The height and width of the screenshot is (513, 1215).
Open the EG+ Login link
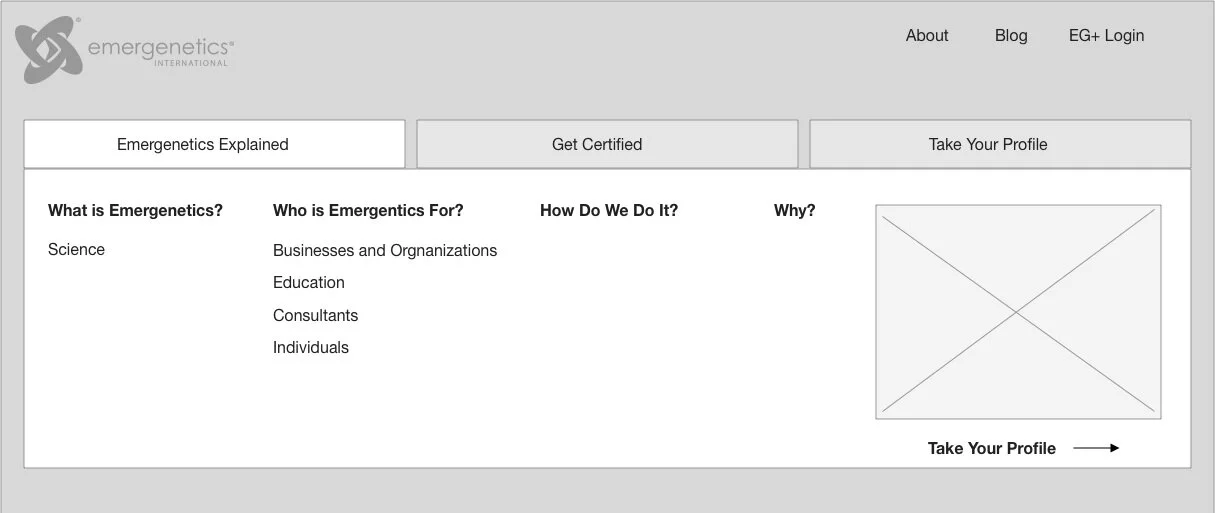click(1106, 36)
